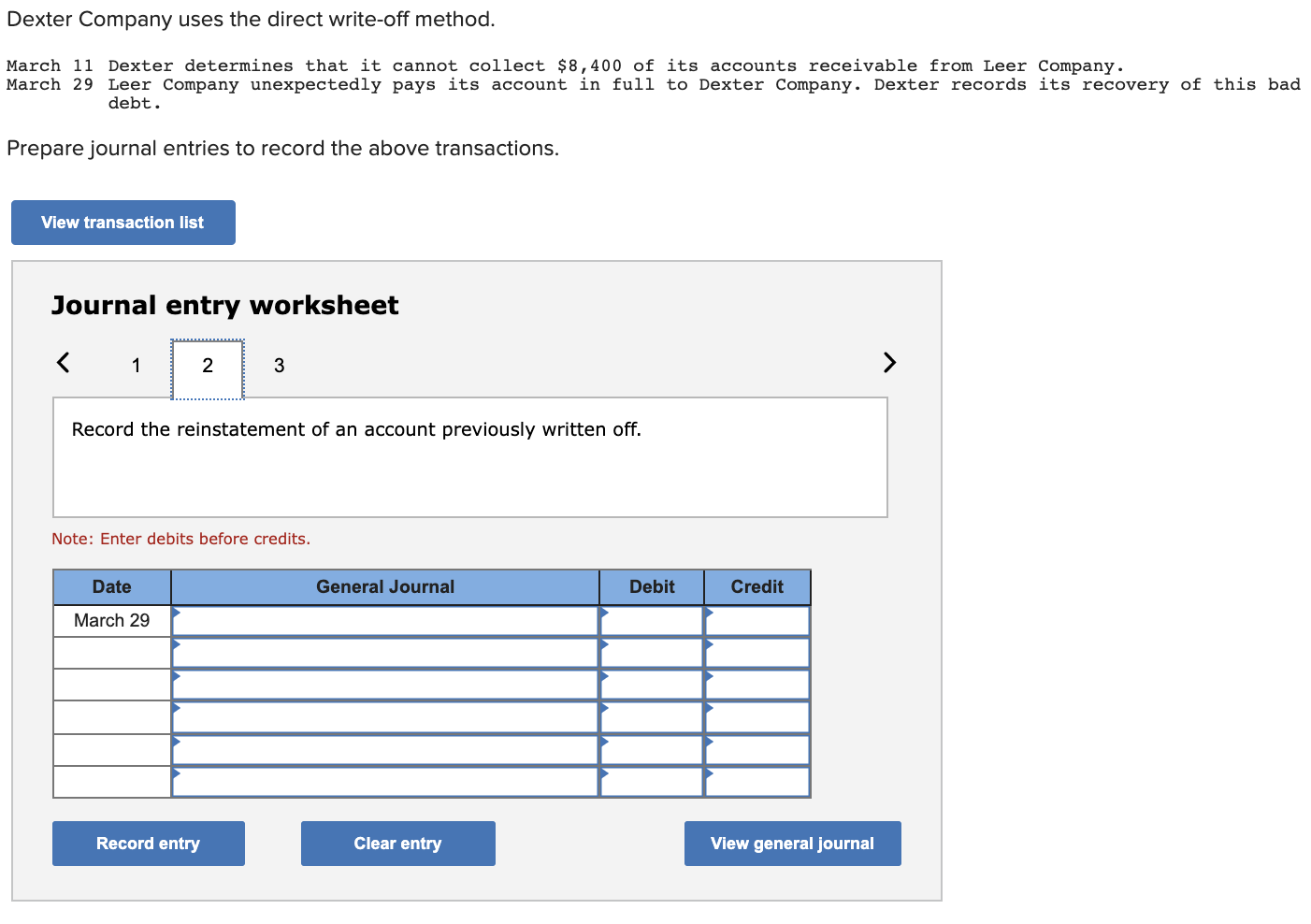Open General Journal account dropdown in fifth row
The height and width of the screenshot is (924, 1311).
(385, 750)
